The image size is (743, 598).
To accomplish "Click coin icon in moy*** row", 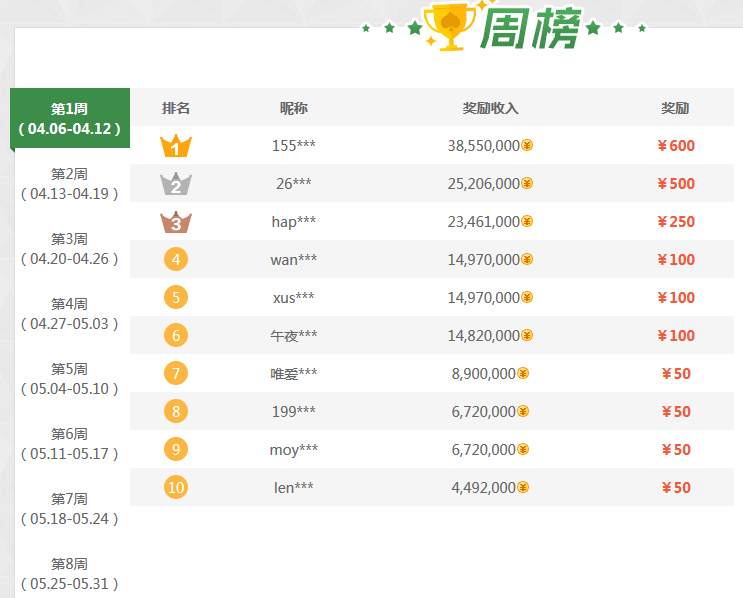I will click(523, 449).
